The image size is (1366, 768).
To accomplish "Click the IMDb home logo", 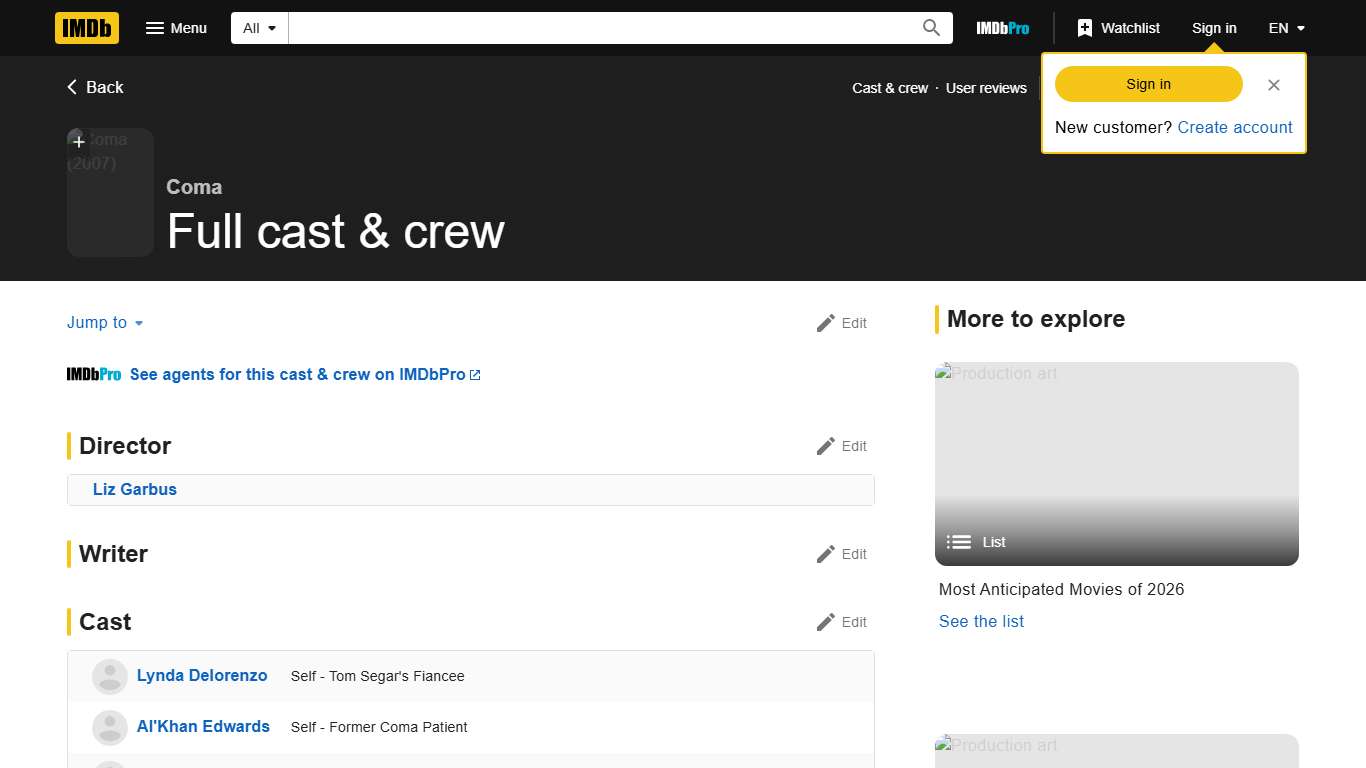I will [x=87, y=28].
